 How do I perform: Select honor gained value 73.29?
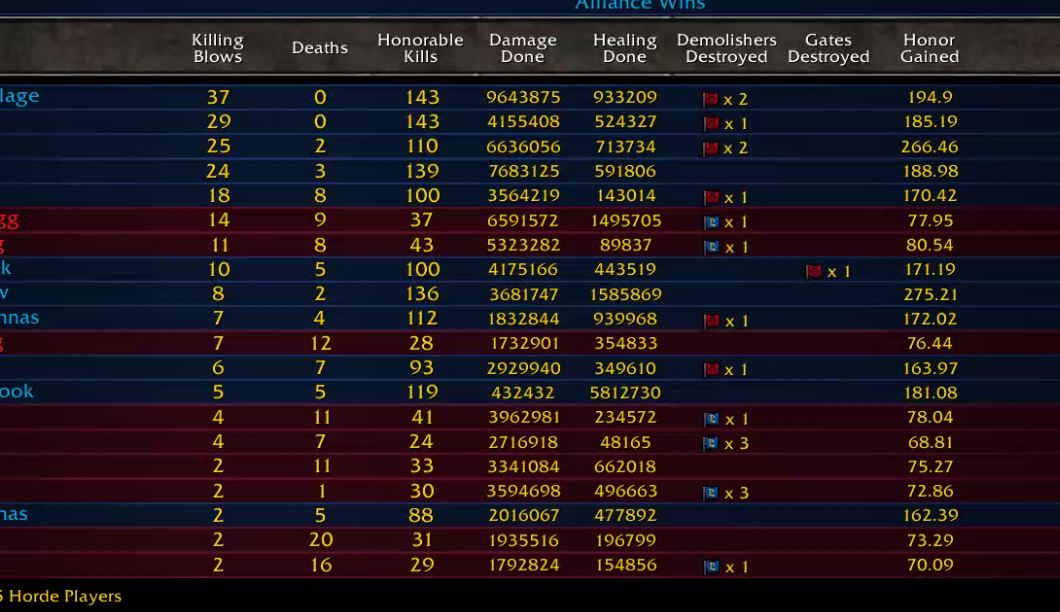tap(930, 540)
